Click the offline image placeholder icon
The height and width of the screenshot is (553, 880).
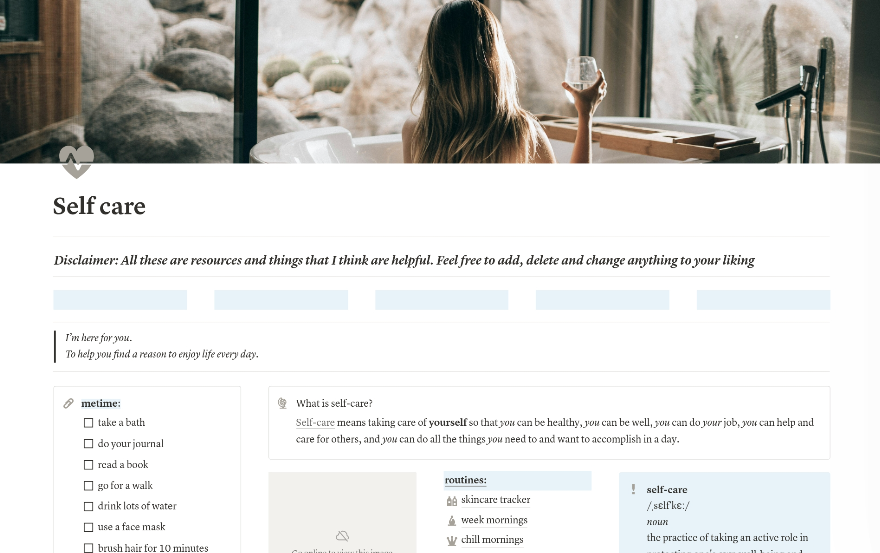(x=342, y=536)
